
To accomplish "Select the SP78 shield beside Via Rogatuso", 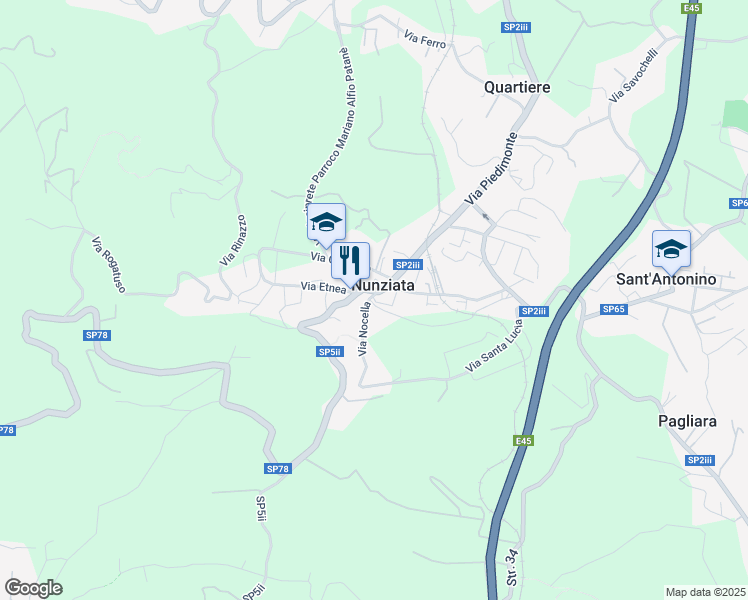I will pos(97,335).
